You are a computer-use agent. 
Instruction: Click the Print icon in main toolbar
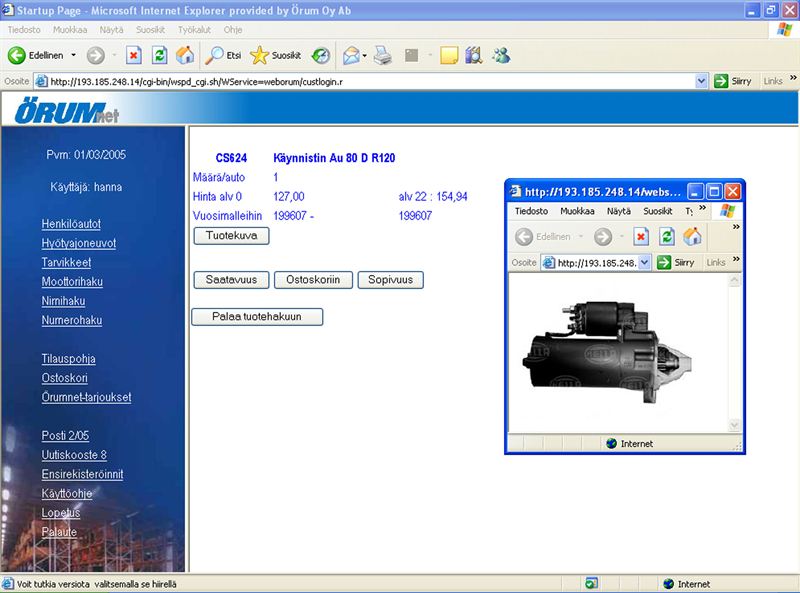coord(383,55)
